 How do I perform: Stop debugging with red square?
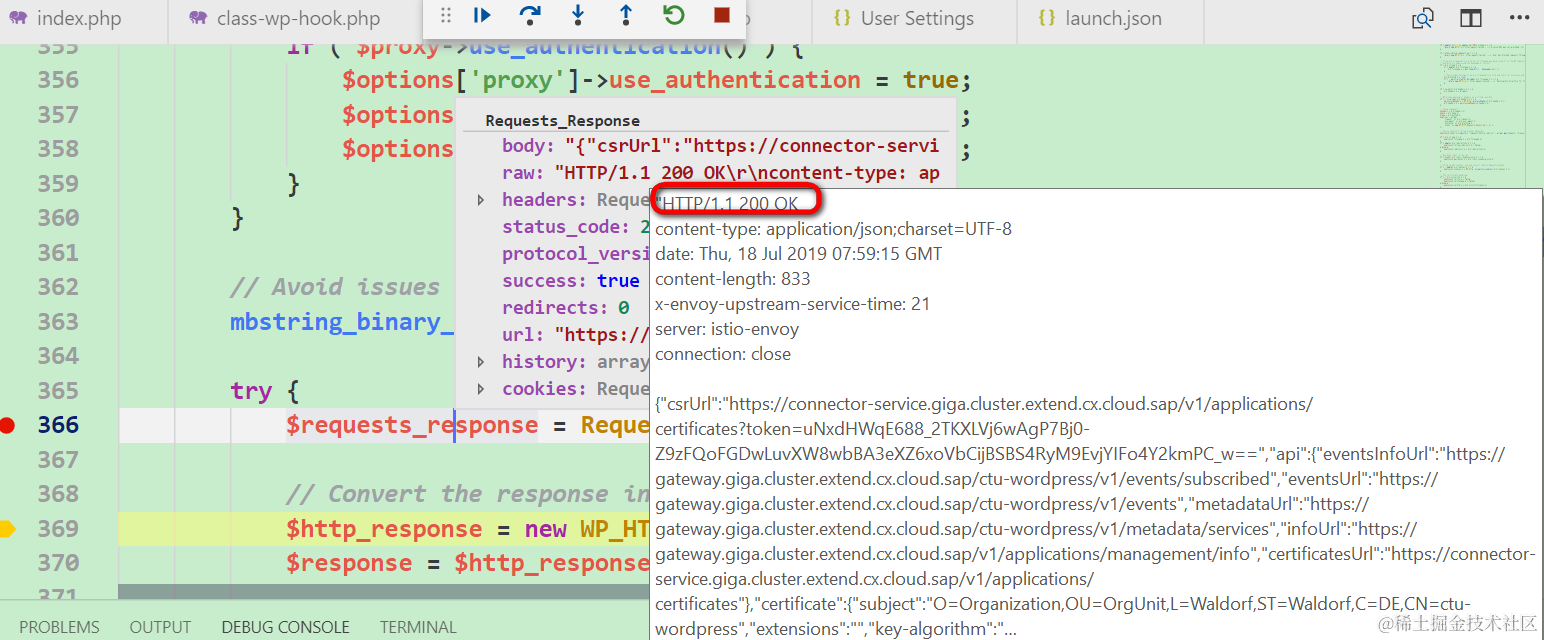click(x=722, y=15)
